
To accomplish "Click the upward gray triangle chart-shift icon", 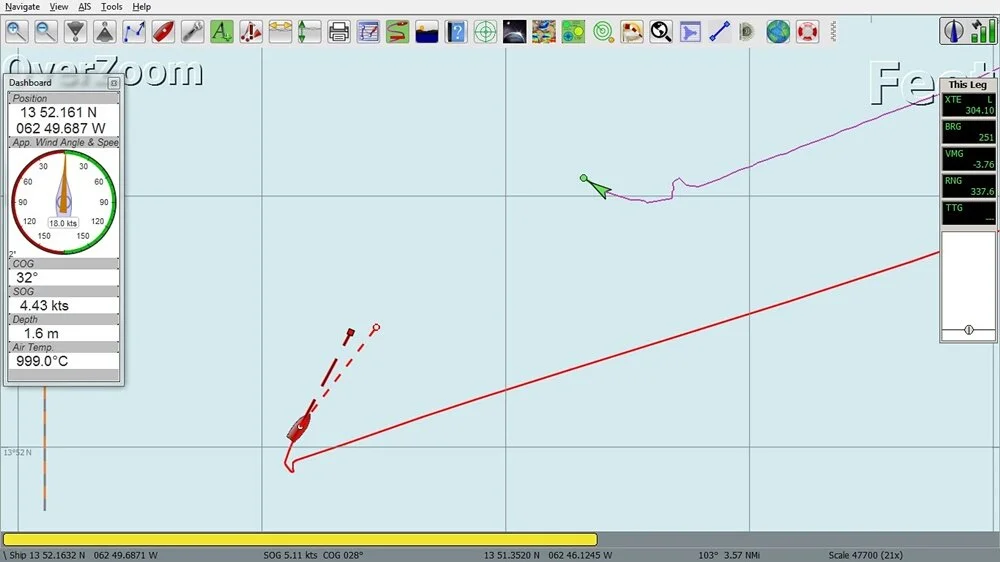I will (x=105, y=31).
